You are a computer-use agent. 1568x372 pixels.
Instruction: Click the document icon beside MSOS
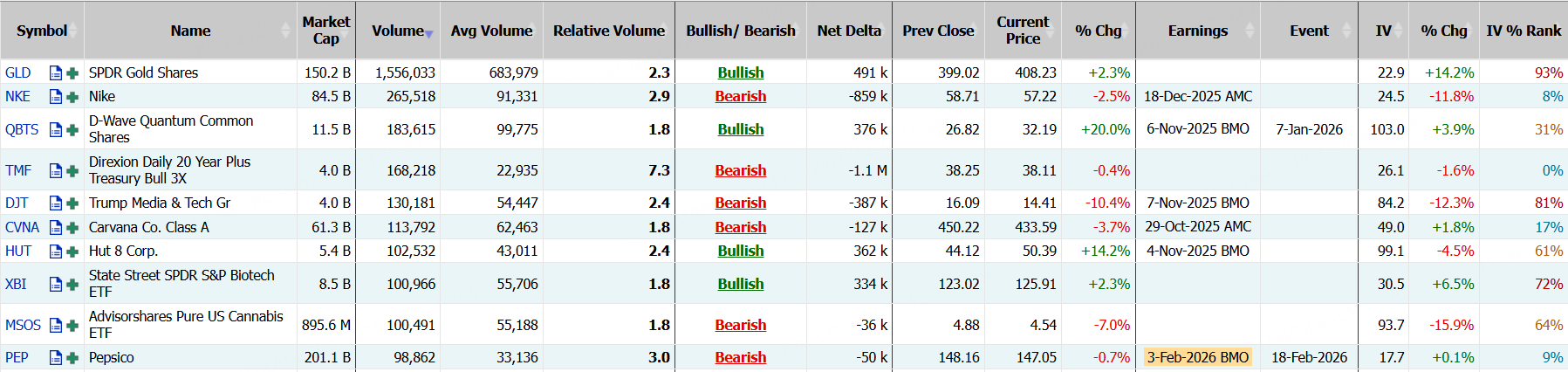[x=56, y=326]
